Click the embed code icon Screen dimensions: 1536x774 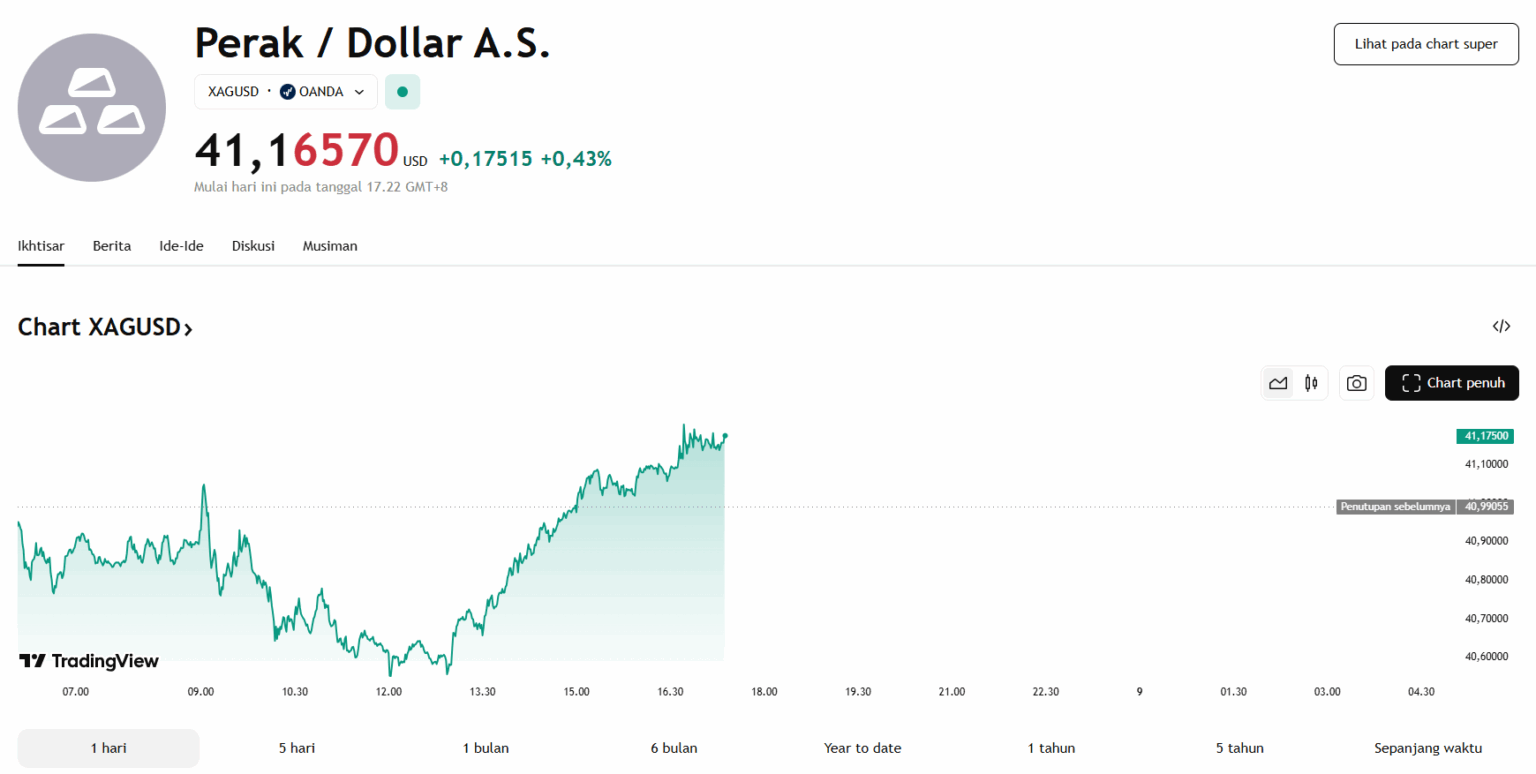(1500, 326)
